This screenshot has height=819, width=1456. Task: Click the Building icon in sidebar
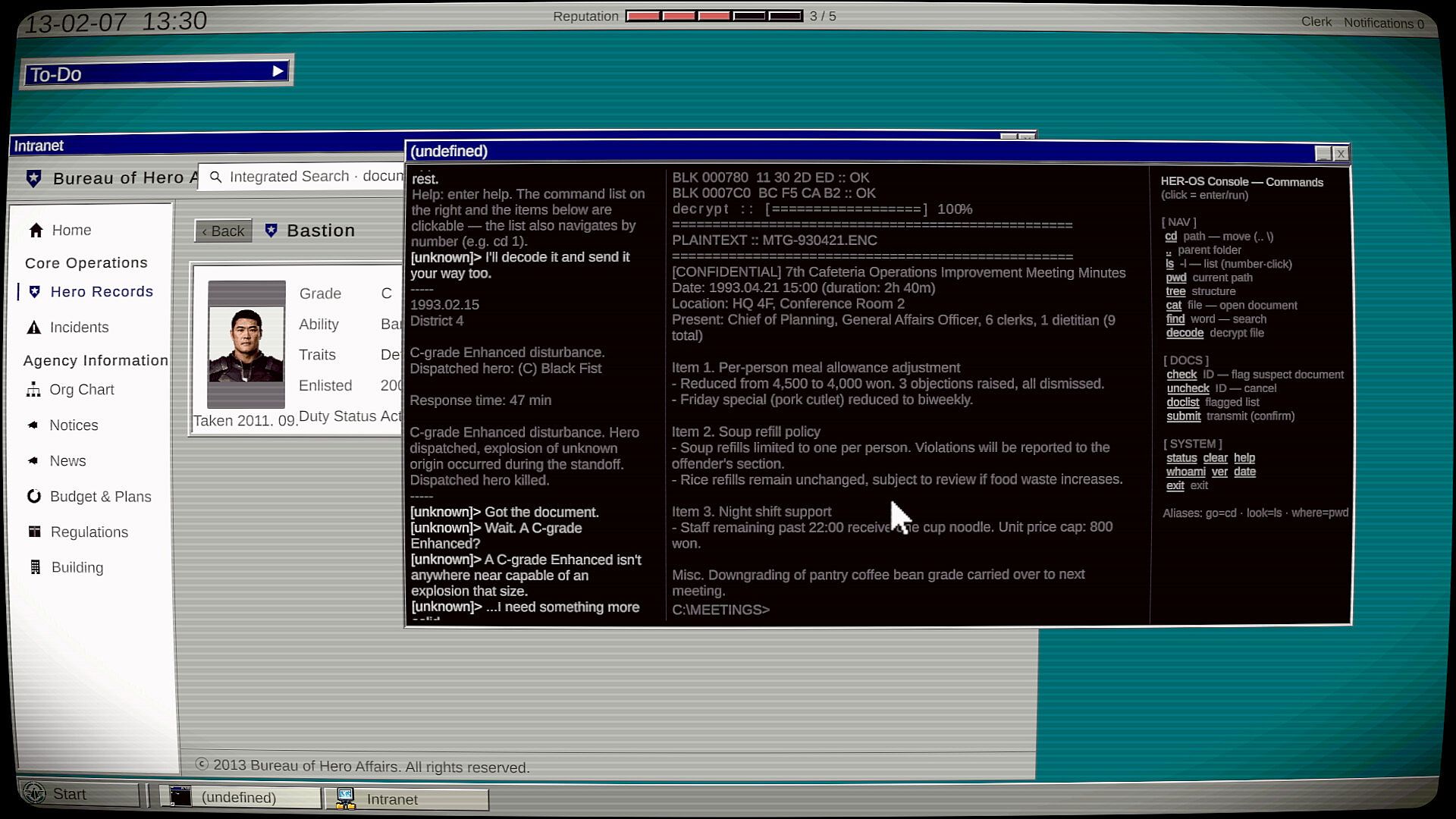point(35,567)
